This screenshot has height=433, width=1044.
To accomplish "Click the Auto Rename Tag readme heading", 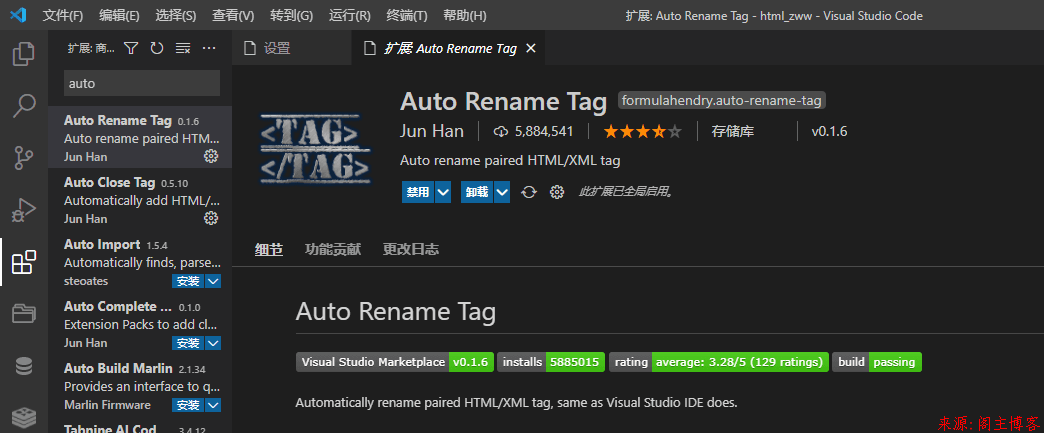I will [x=395, y=312].
